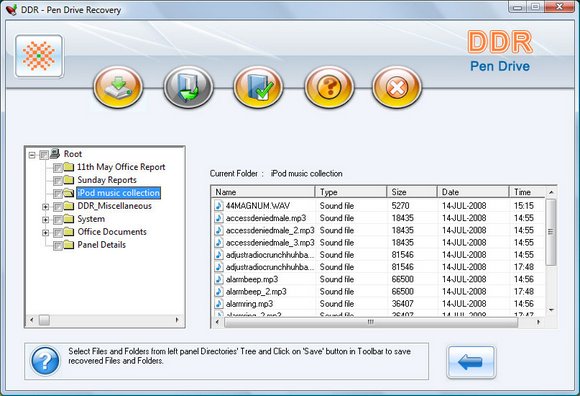Click file list horizontal scroll left arrow
Image resolution: width=580 pixels, height=396 pixels.
(217, 322)
